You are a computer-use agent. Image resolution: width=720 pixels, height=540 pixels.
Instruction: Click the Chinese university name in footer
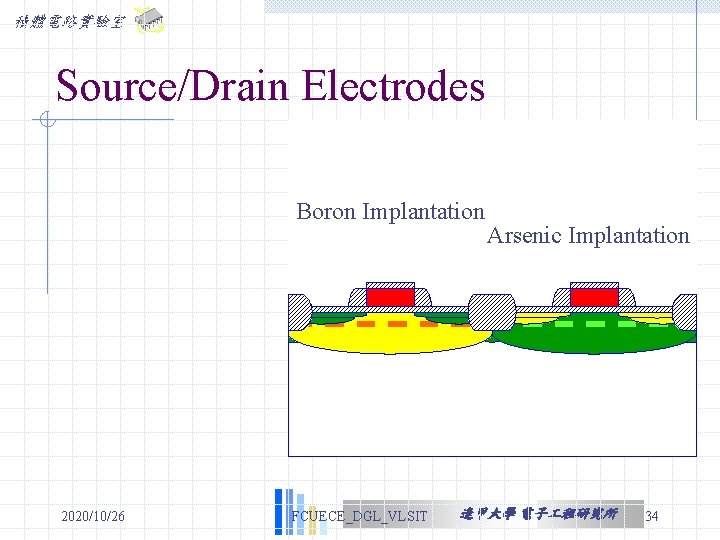(539, 513)
